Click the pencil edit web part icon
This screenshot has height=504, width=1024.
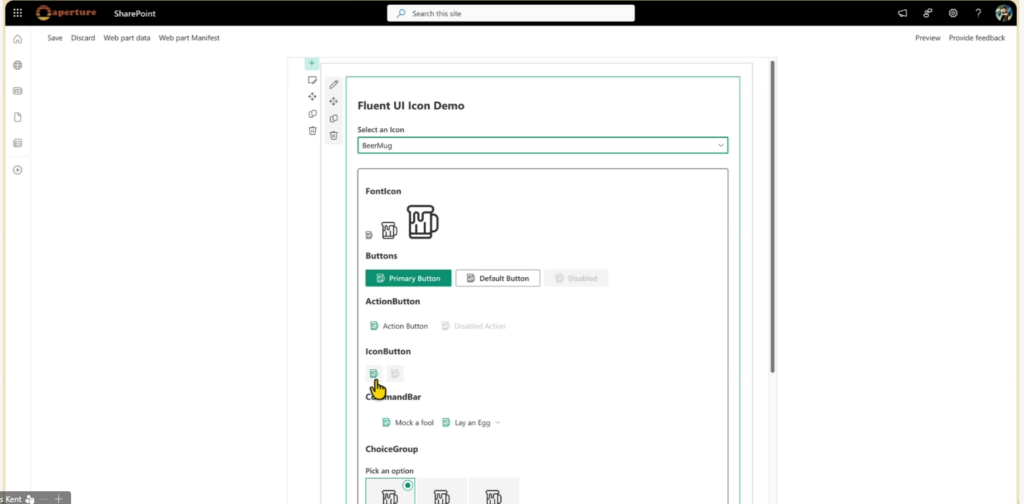tap(334, 85)
